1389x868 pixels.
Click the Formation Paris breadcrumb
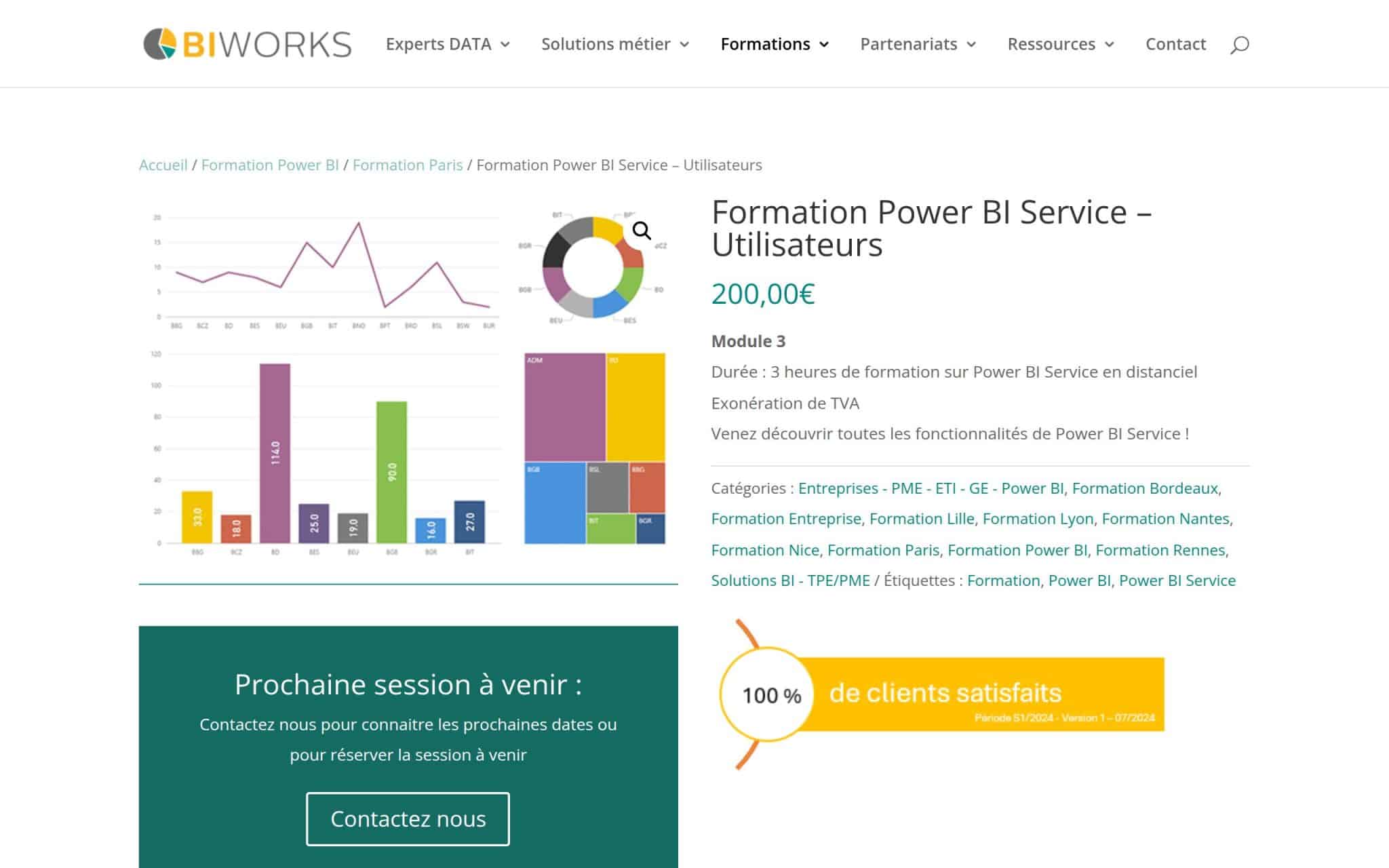(x=408, y=165)
